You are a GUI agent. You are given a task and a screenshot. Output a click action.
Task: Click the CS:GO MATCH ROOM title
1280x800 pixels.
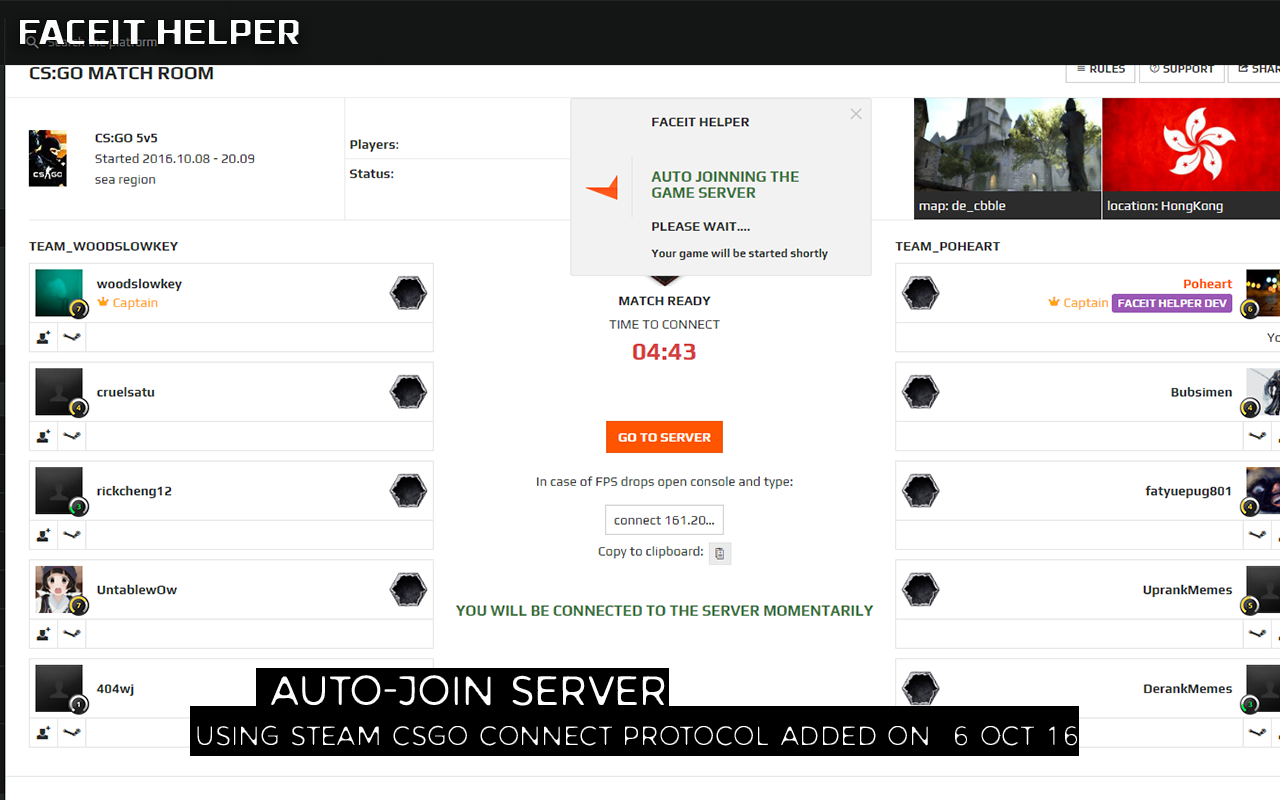[x=121, y=73]
